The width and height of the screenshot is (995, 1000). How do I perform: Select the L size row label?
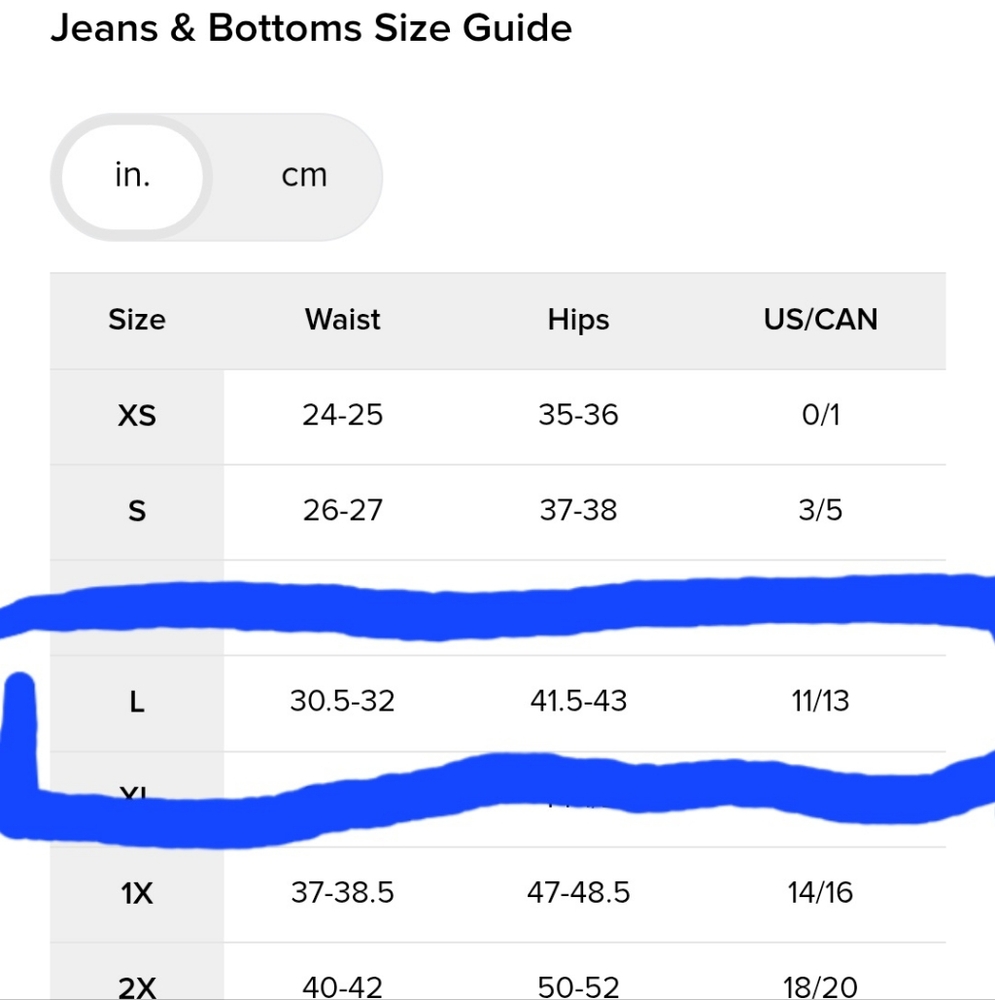tap(137, 702)
